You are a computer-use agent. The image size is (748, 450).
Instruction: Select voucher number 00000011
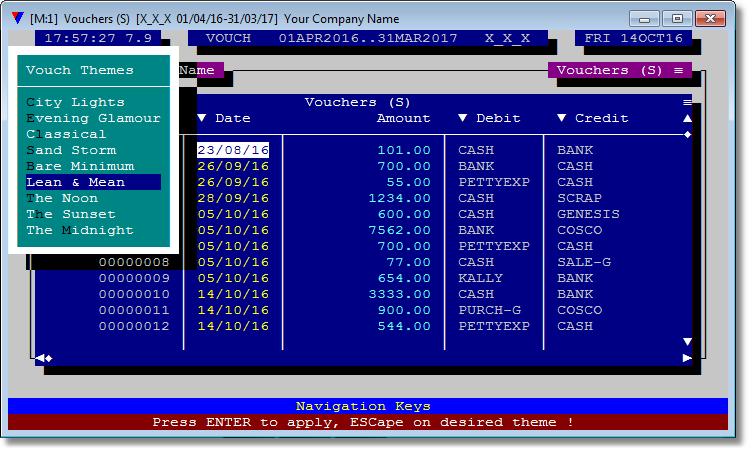tap(134, 310)
